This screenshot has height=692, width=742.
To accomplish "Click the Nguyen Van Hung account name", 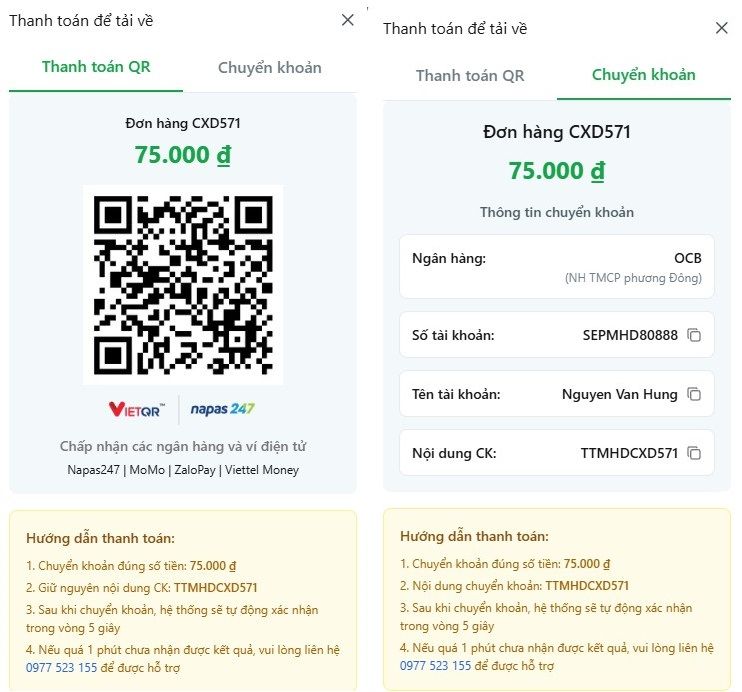I will tap(619, 395).
